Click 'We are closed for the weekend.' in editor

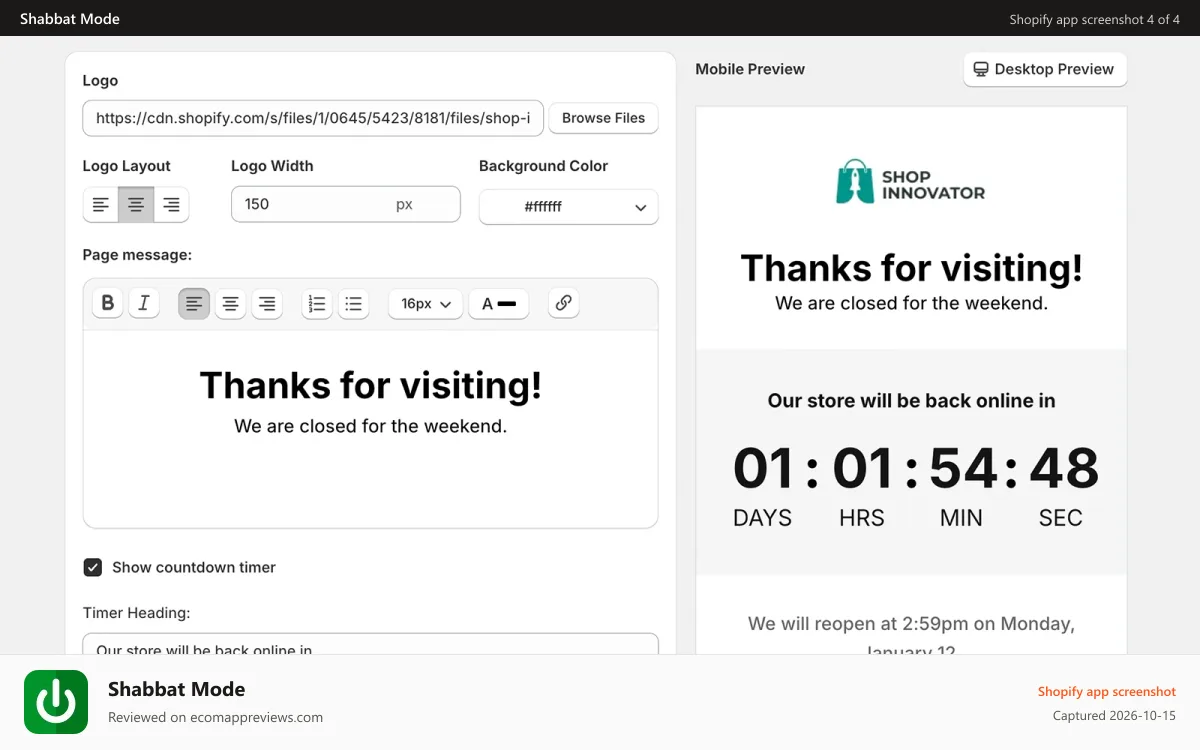coord(370,426)
